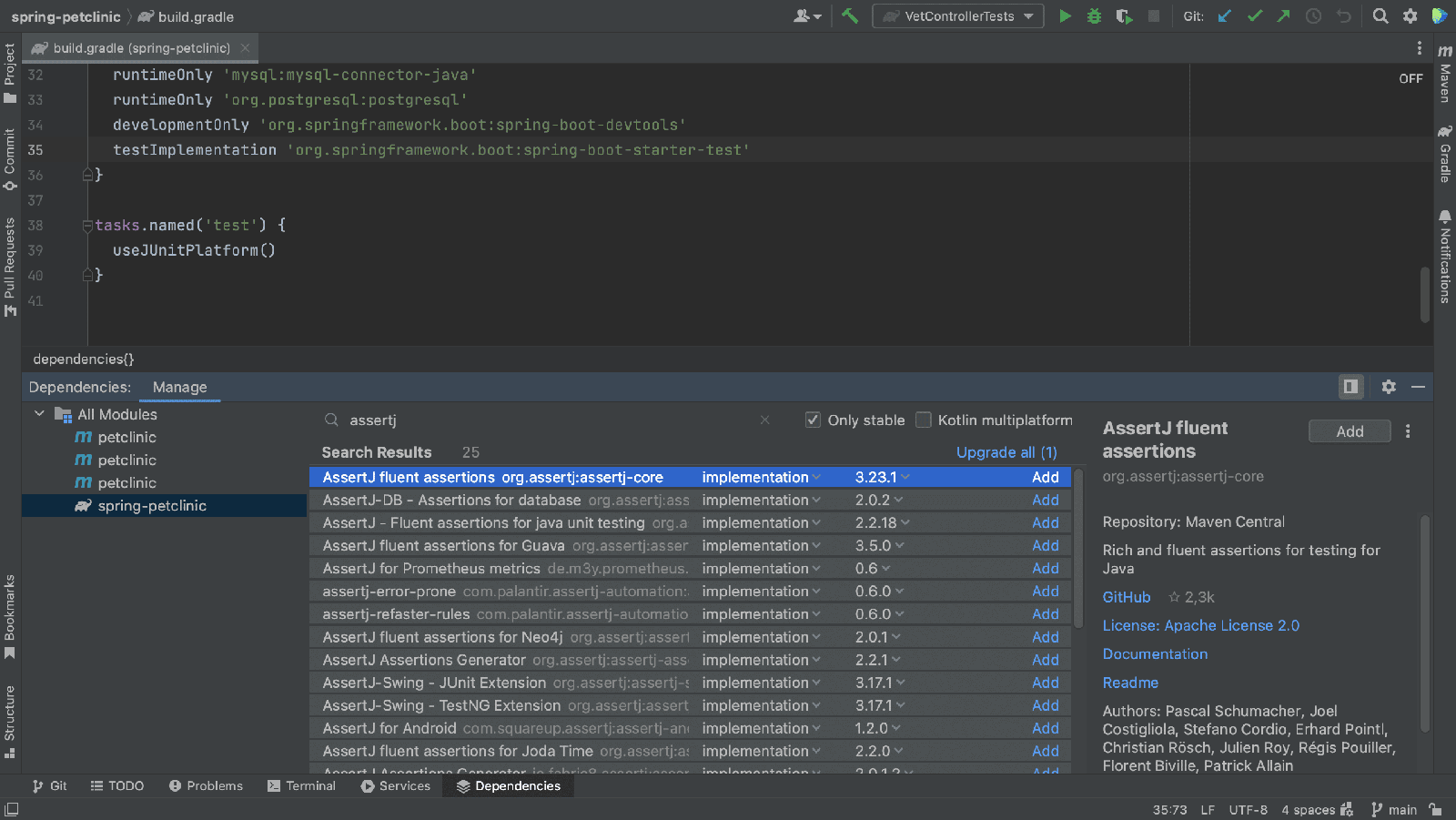Open scope dropdown for AssertJ for Android
1456x820 pixels.
(761, 728)
